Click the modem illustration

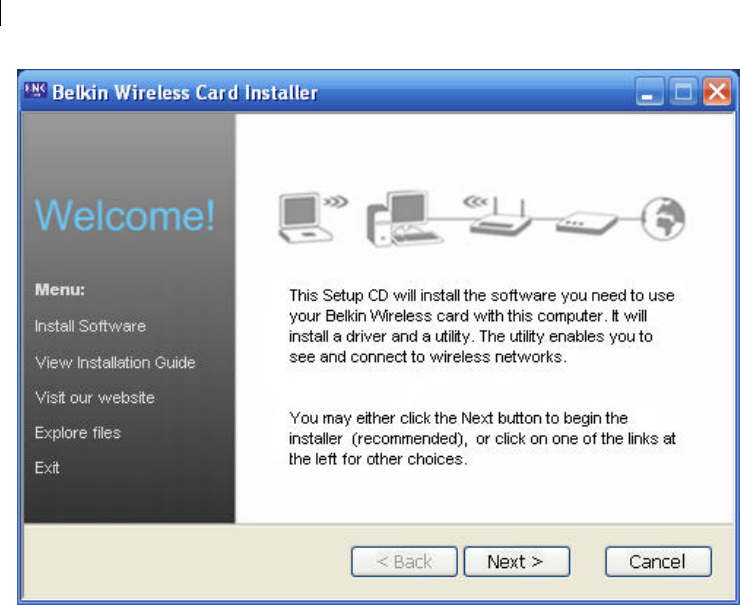click(x=586, y=222)
